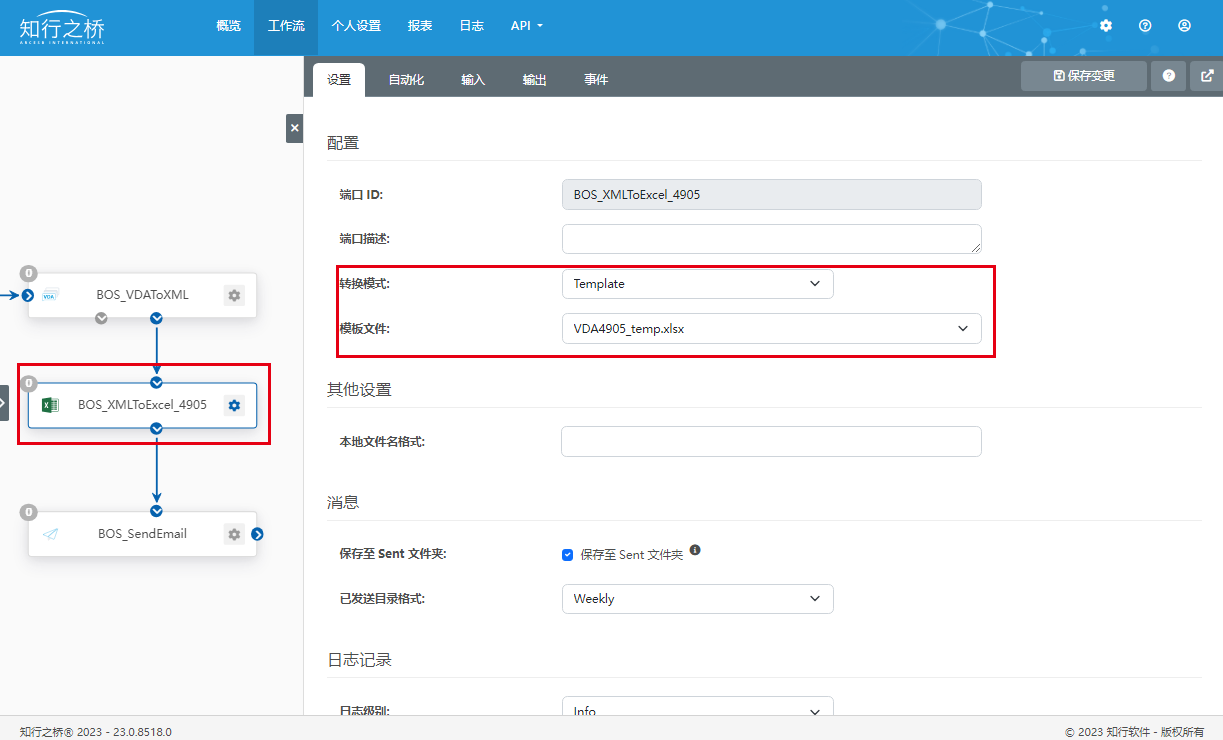Switch to the 事件 tab
Screen dimensions: 1223x740
pos(596,80)
